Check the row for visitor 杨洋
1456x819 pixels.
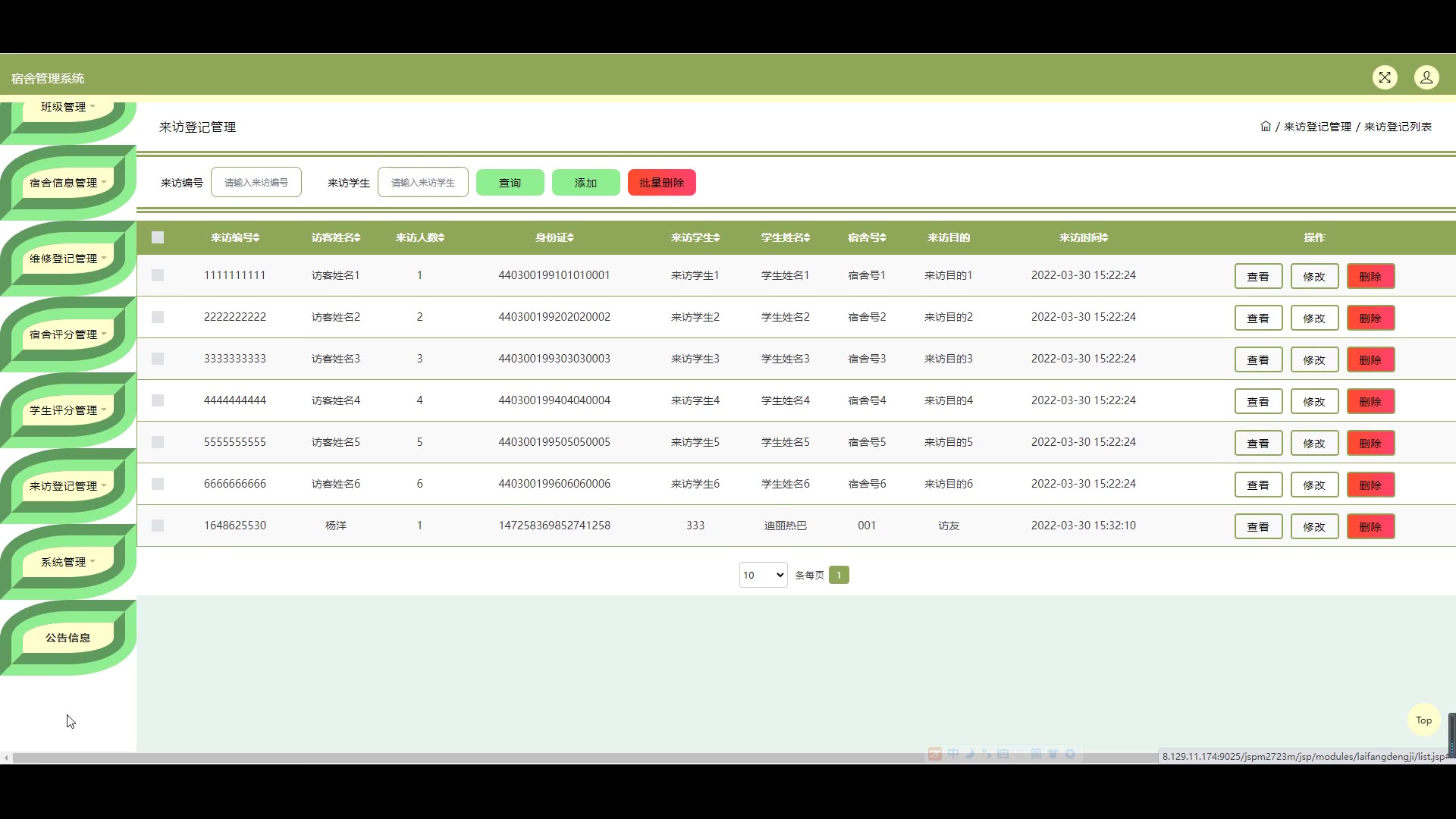(158, 526)
